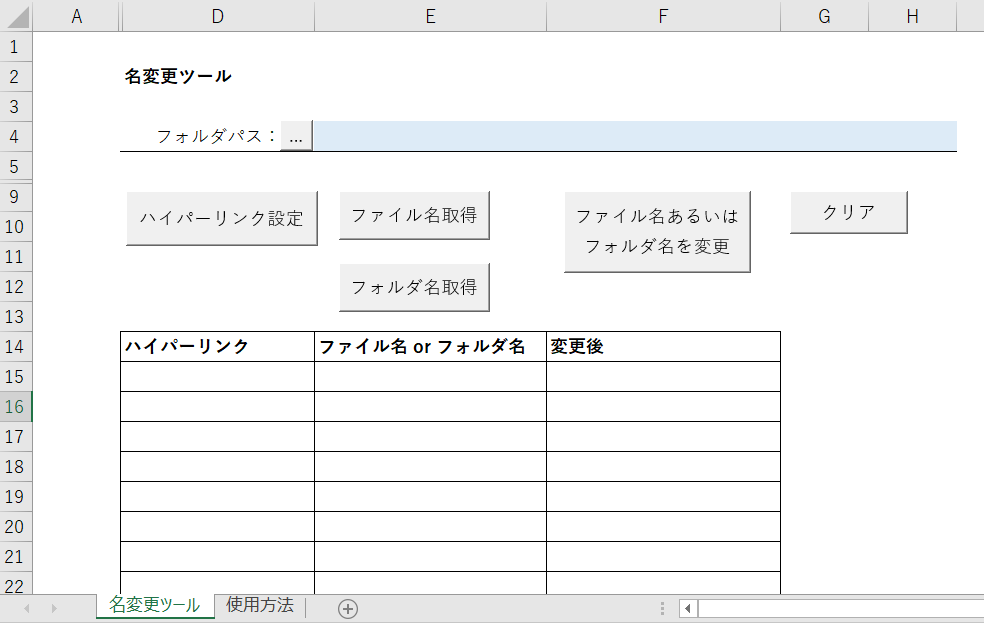The width and height of the screenshot is (984, 623).
Task: Click the select-all corner triangle
Action: (17, 16)
